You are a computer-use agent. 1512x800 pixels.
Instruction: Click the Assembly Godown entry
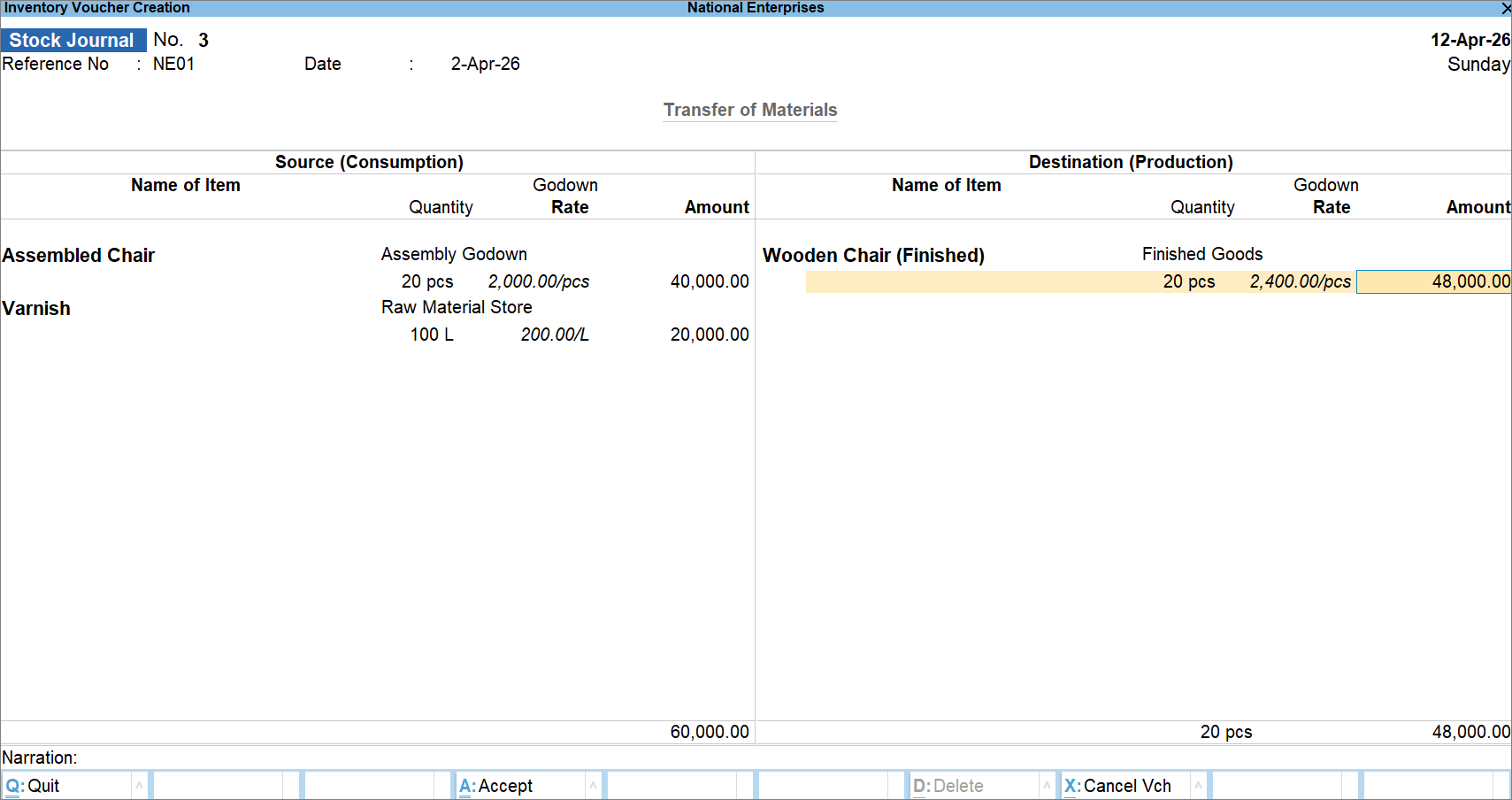(x=454, y=254)
